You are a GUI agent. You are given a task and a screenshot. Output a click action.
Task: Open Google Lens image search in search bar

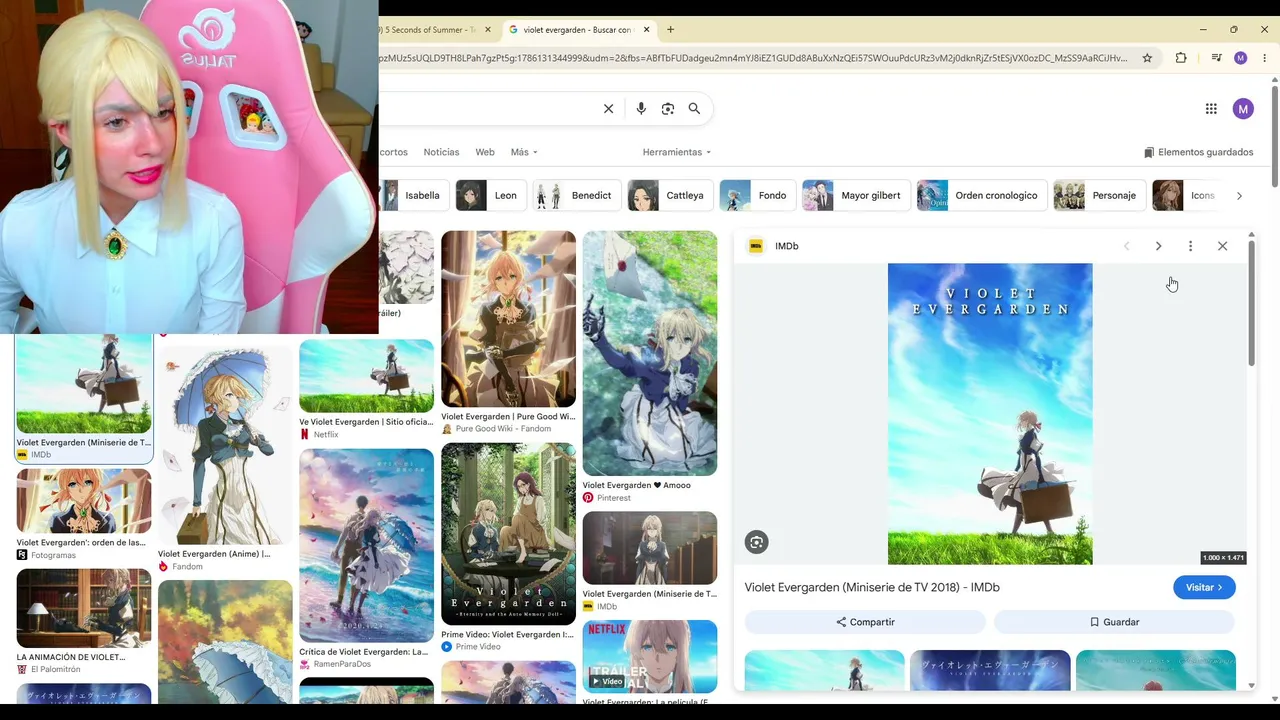point(668,109)
